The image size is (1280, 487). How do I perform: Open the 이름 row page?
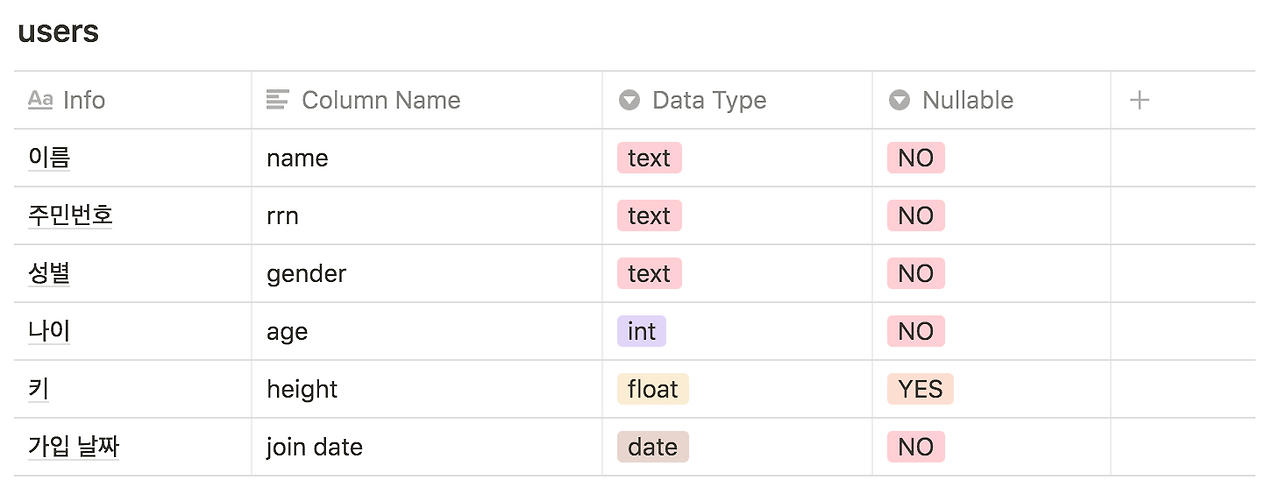49,158
